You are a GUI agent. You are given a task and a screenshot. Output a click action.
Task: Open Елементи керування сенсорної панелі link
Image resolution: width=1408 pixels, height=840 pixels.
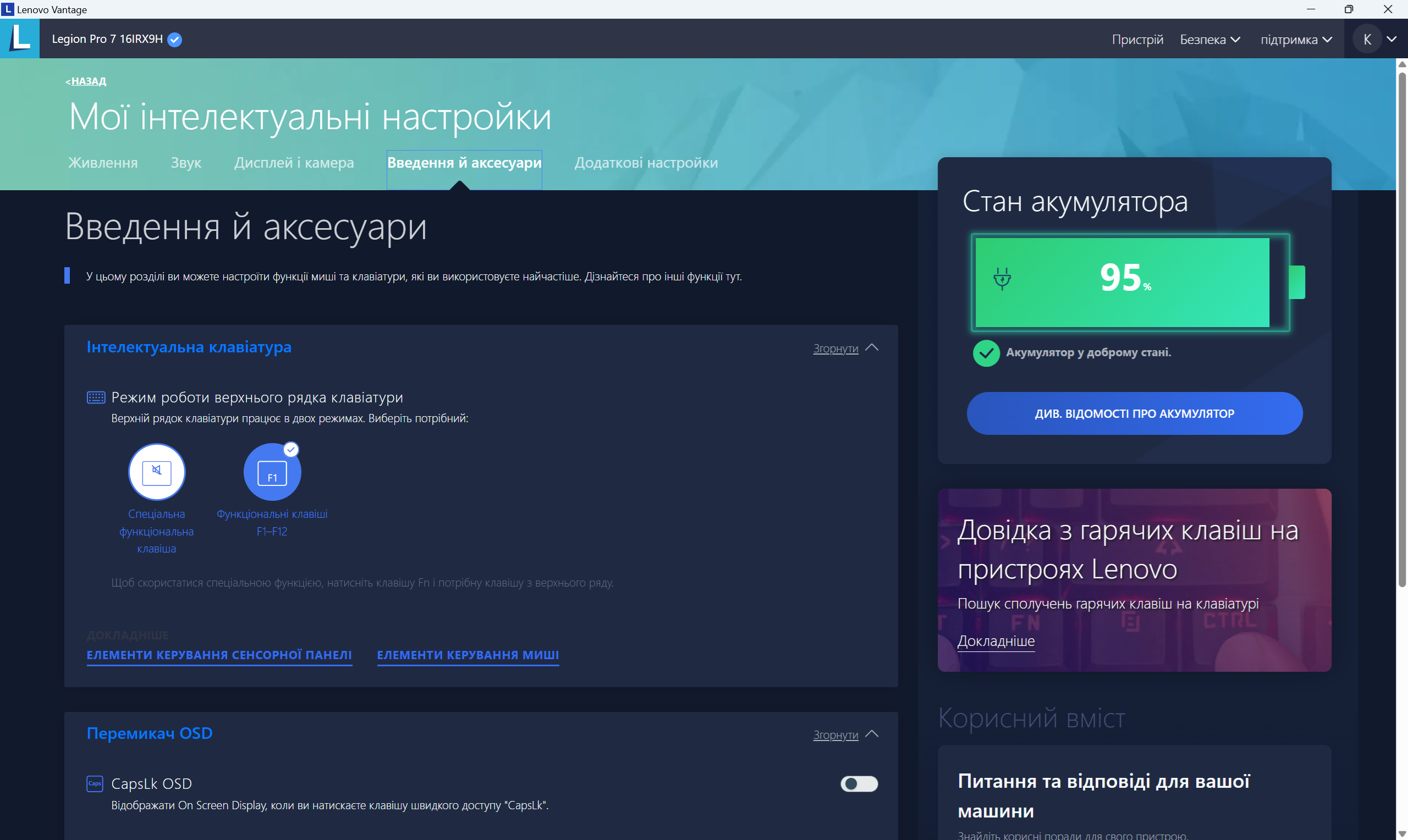[x=219, y=655]
